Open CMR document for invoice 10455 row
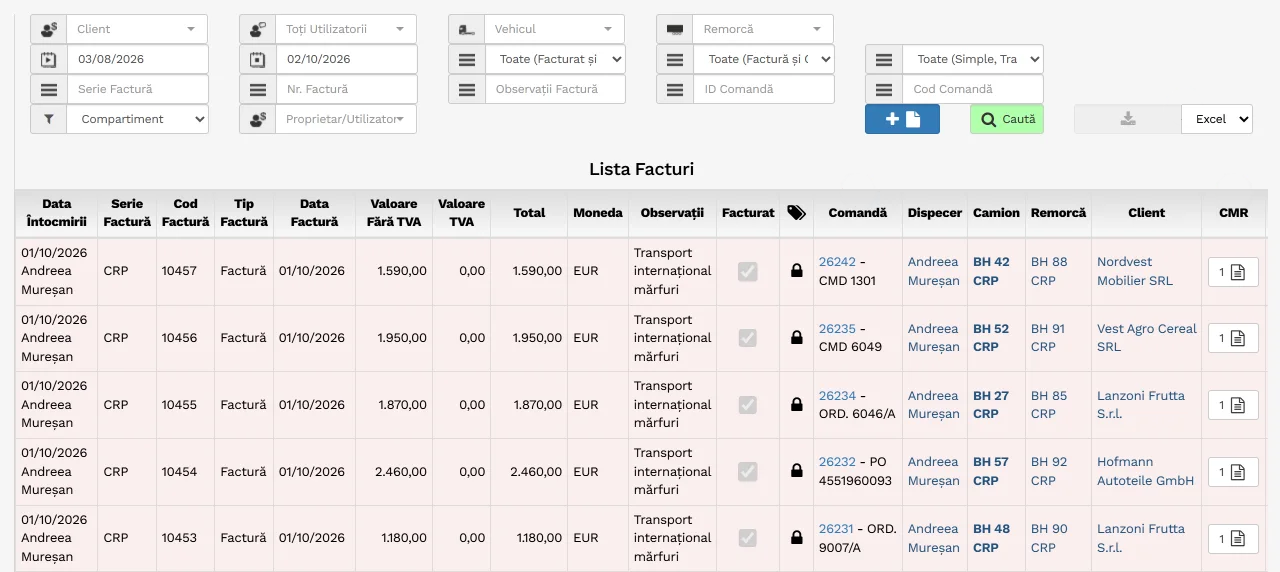Screen dimensions: 1280x572 (x=1233, y=405)
